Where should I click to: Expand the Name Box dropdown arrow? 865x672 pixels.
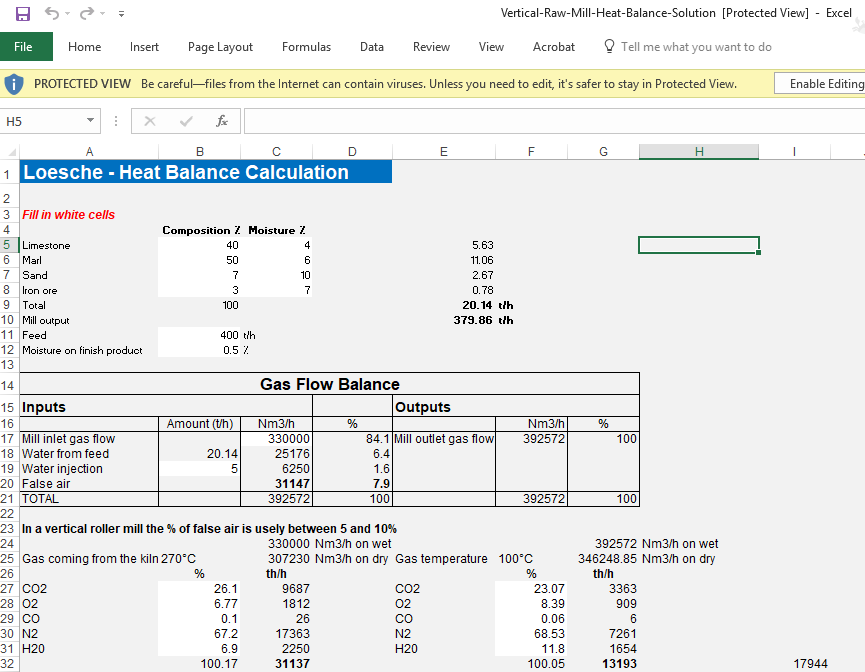coord(90,121)
